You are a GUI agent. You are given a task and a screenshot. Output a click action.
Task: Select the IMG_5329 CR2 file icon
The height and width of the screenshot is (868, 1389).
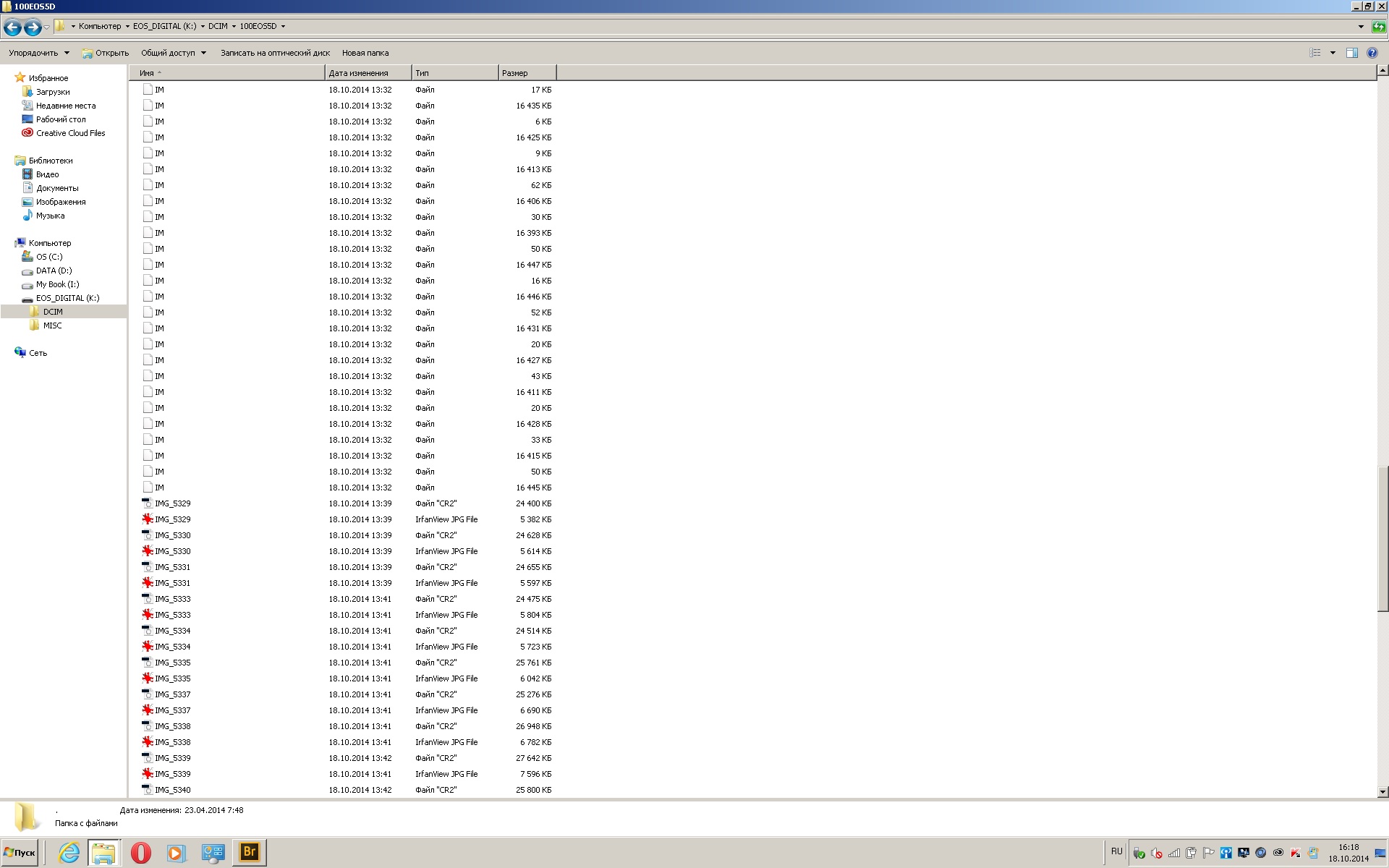[x=148, y=503]
